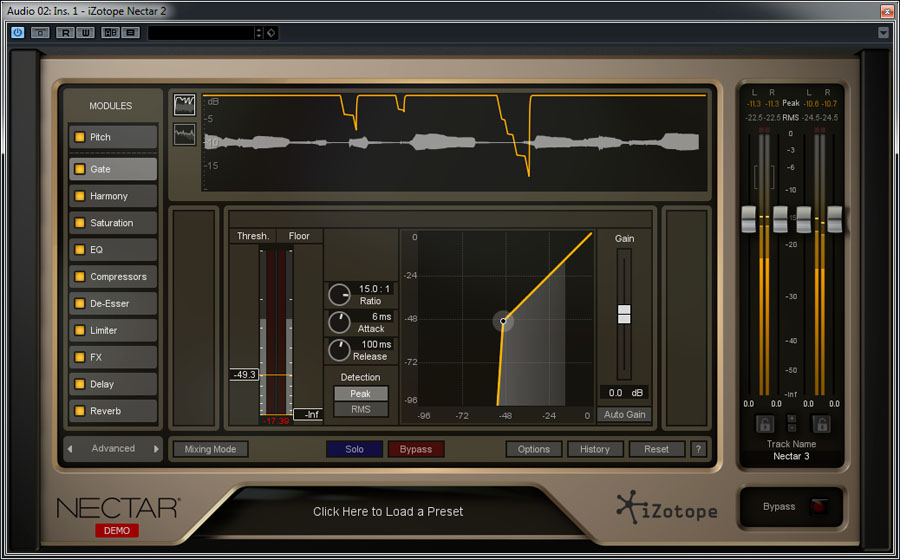This screenshot has width=900, height=560.
Task: Toggle the Reverb module on or off
Action: click(78, 411)
